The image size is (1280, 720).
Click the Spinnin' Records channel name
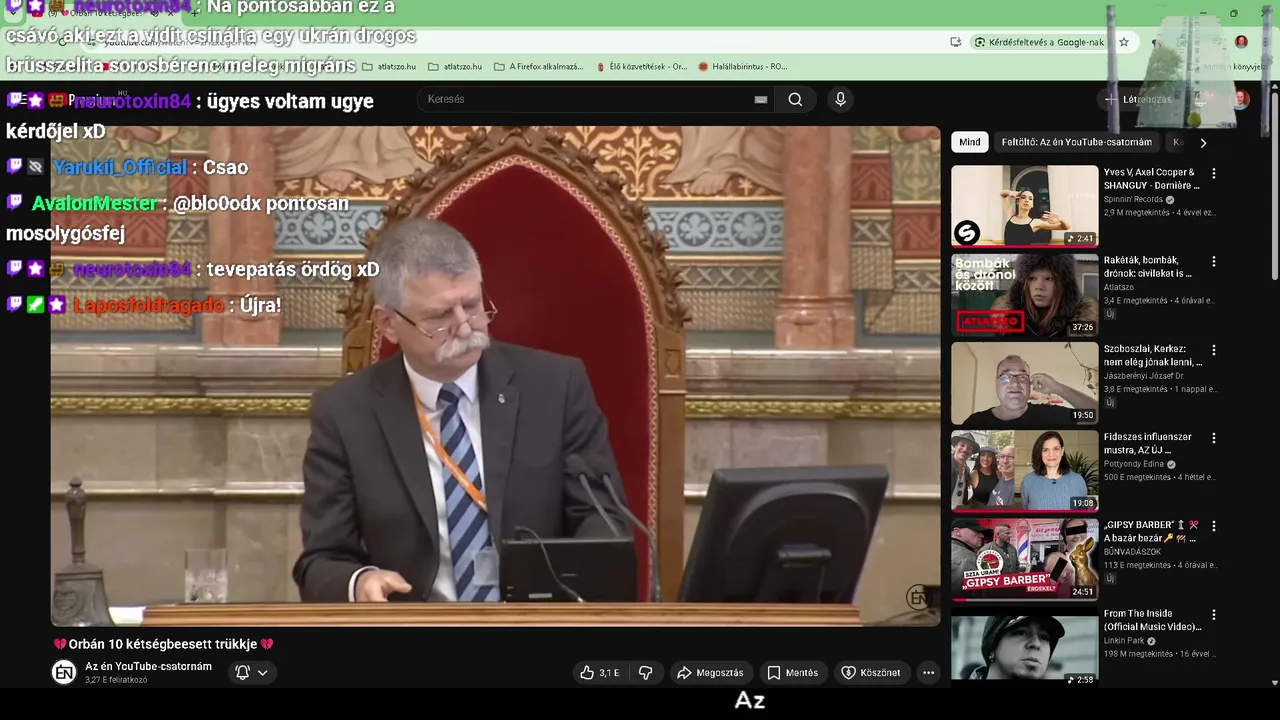[x=1134, y=200]
